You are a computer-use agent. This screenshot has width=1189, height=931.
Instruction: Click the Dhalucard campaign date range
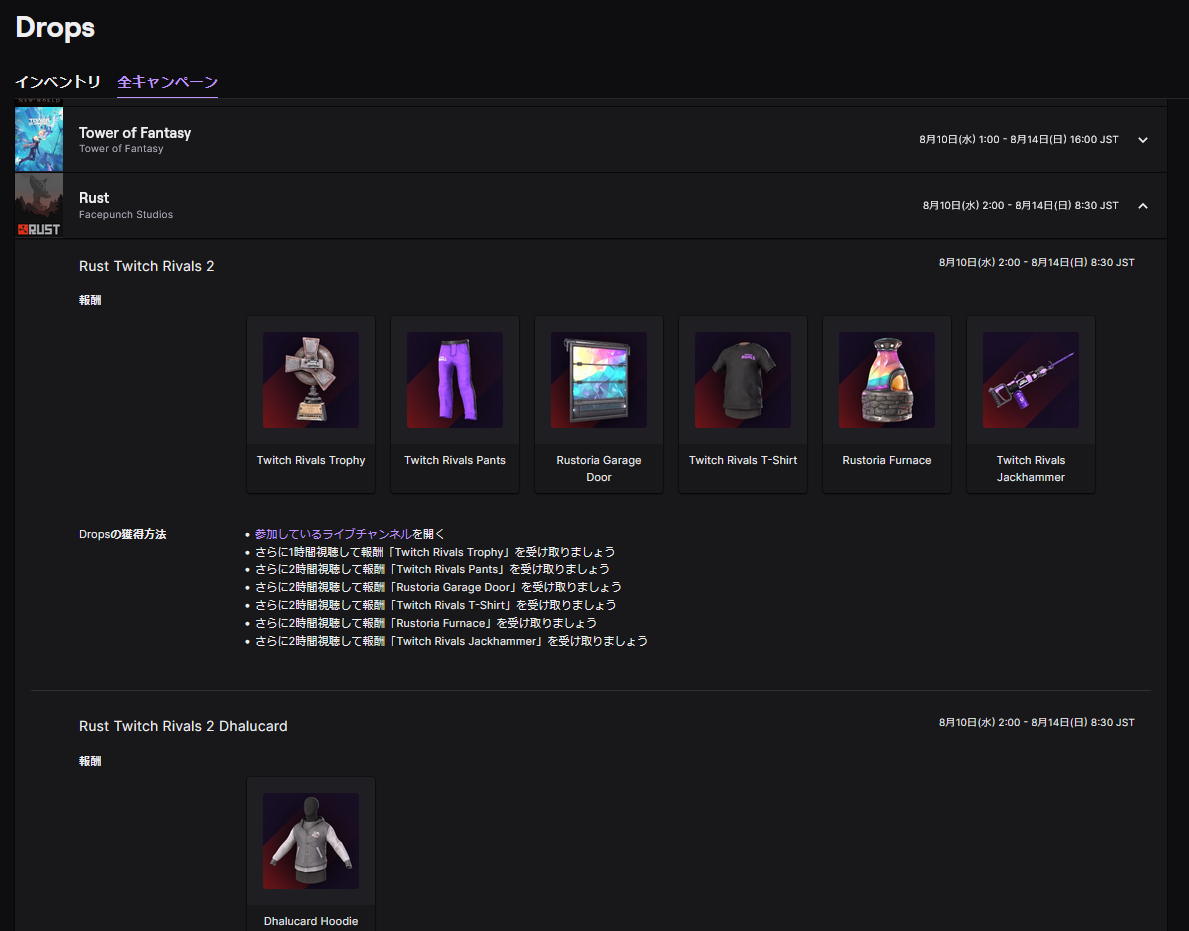pos(1037,723)
